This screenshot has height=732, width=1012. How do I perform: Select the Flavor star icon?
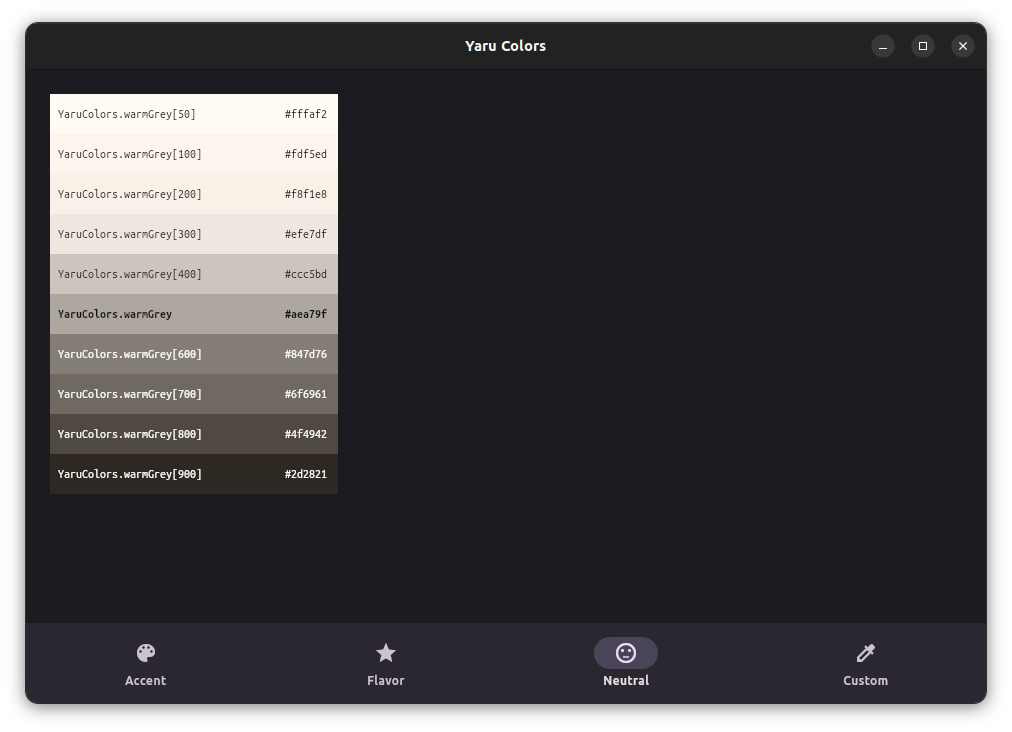coord(386,653)
